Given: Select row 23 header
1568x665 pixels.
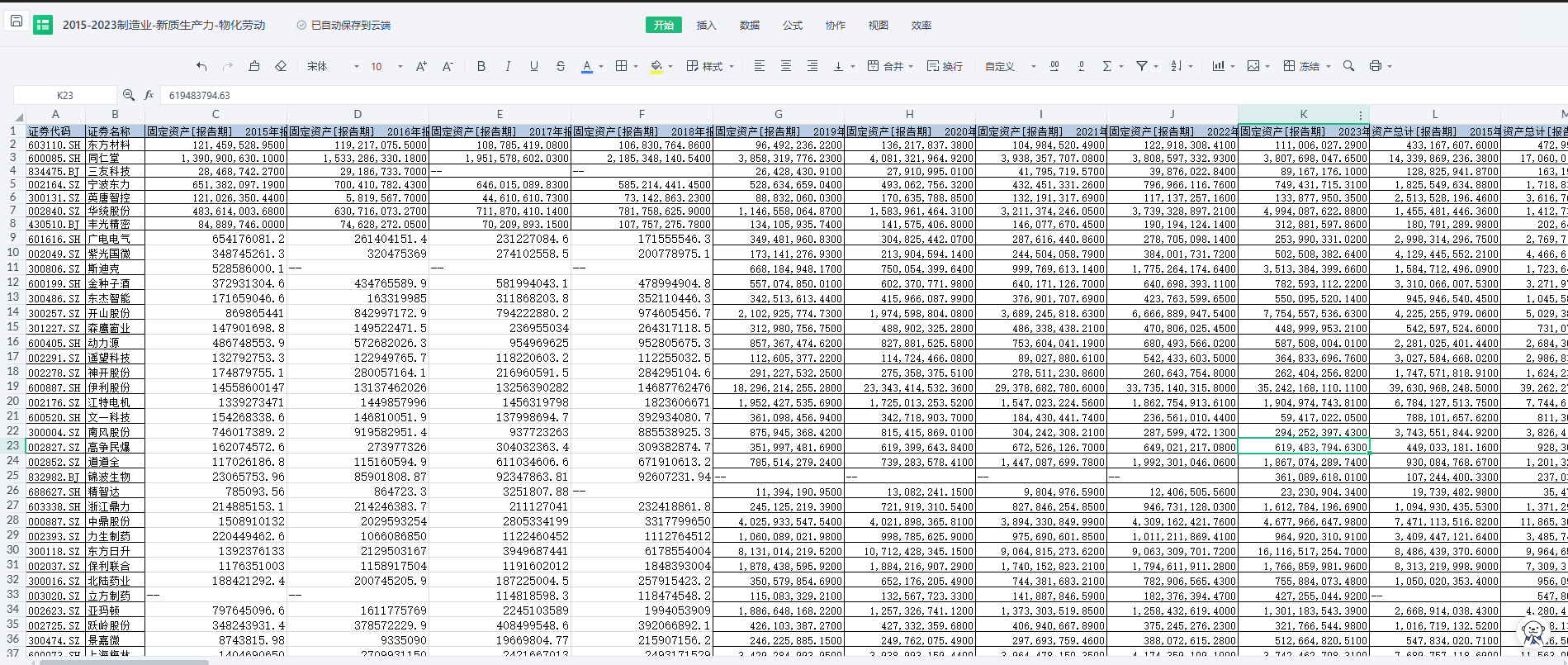Looking at the screenshot, I should (x=13, y=446).
